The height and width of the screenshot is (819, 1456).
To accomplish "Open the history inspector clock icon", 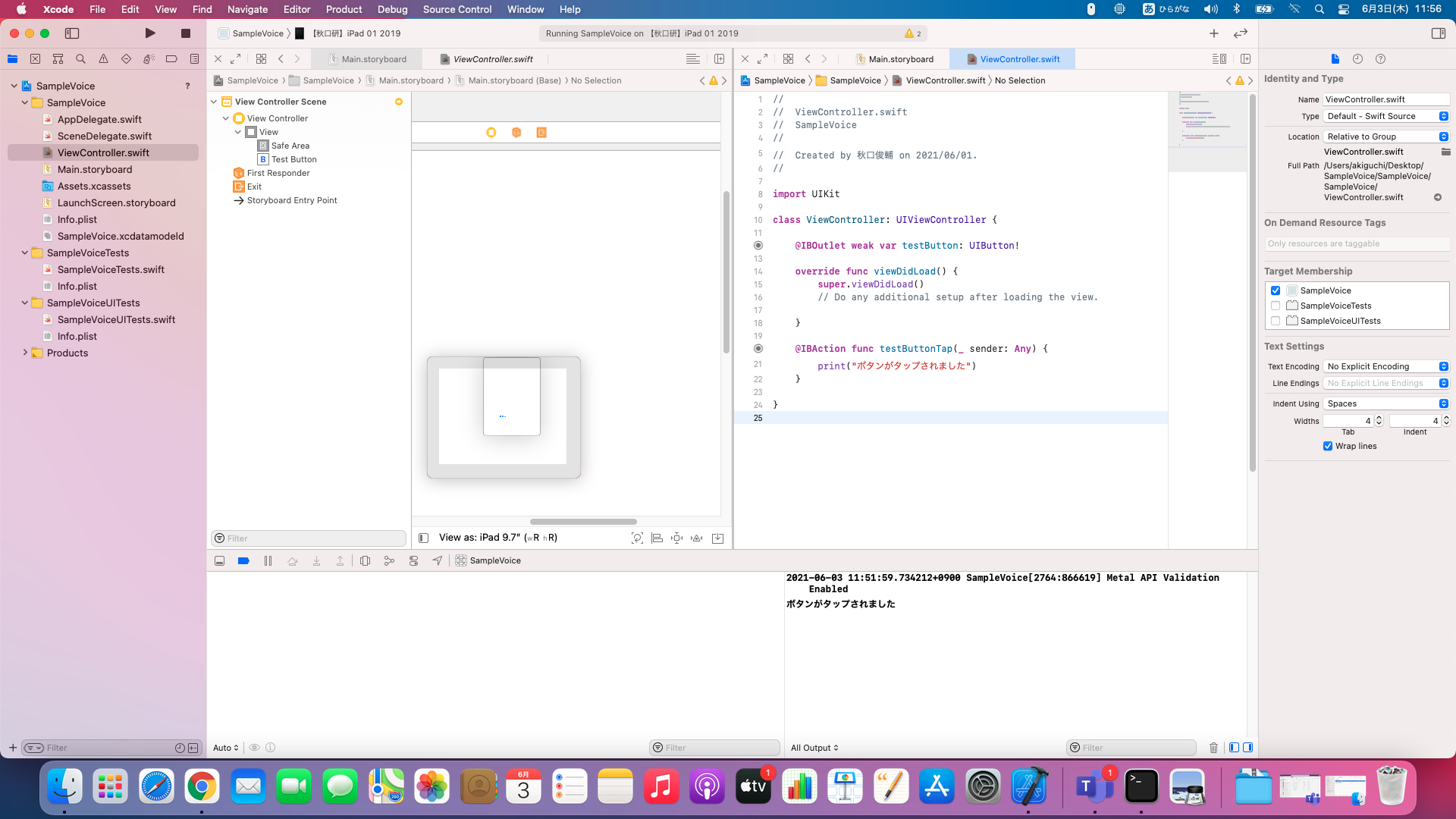I will click(x=1357, y=59).
